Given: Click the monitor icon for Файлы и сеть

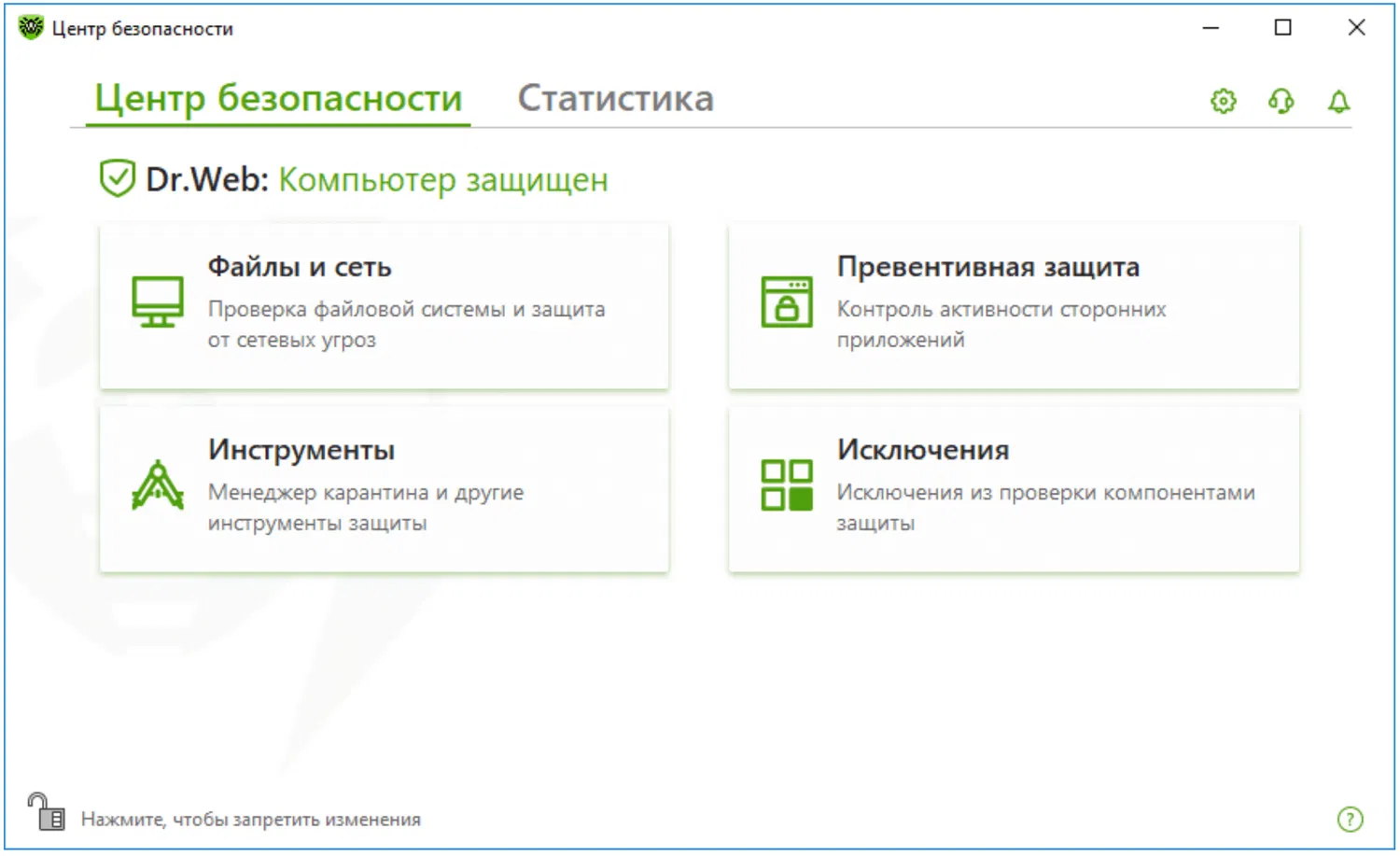Looking at the screenshot, I should point(158,302).
